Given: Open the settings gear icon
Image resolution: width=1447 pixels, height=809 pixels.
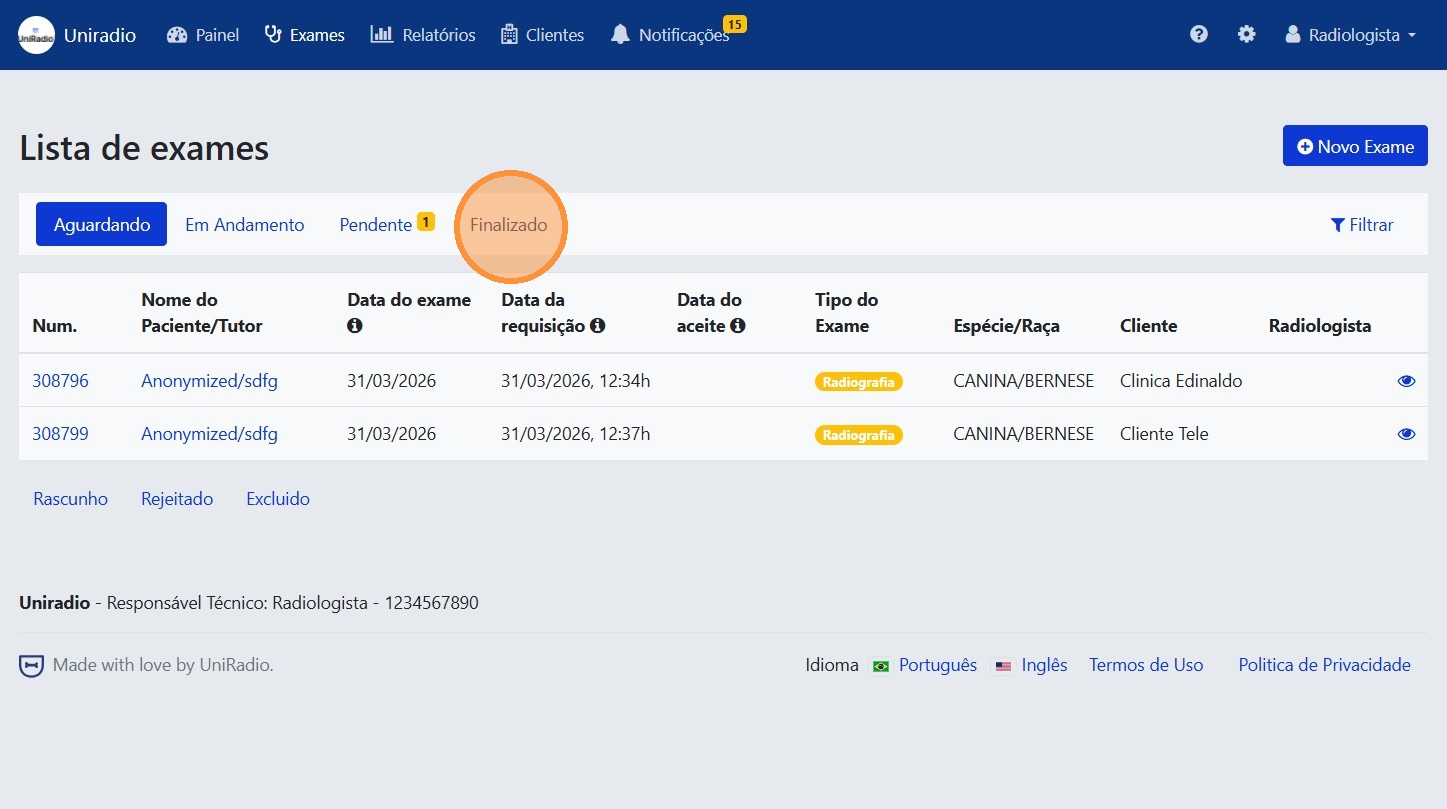Looking at the screenshot, I should pos(1246,33).
